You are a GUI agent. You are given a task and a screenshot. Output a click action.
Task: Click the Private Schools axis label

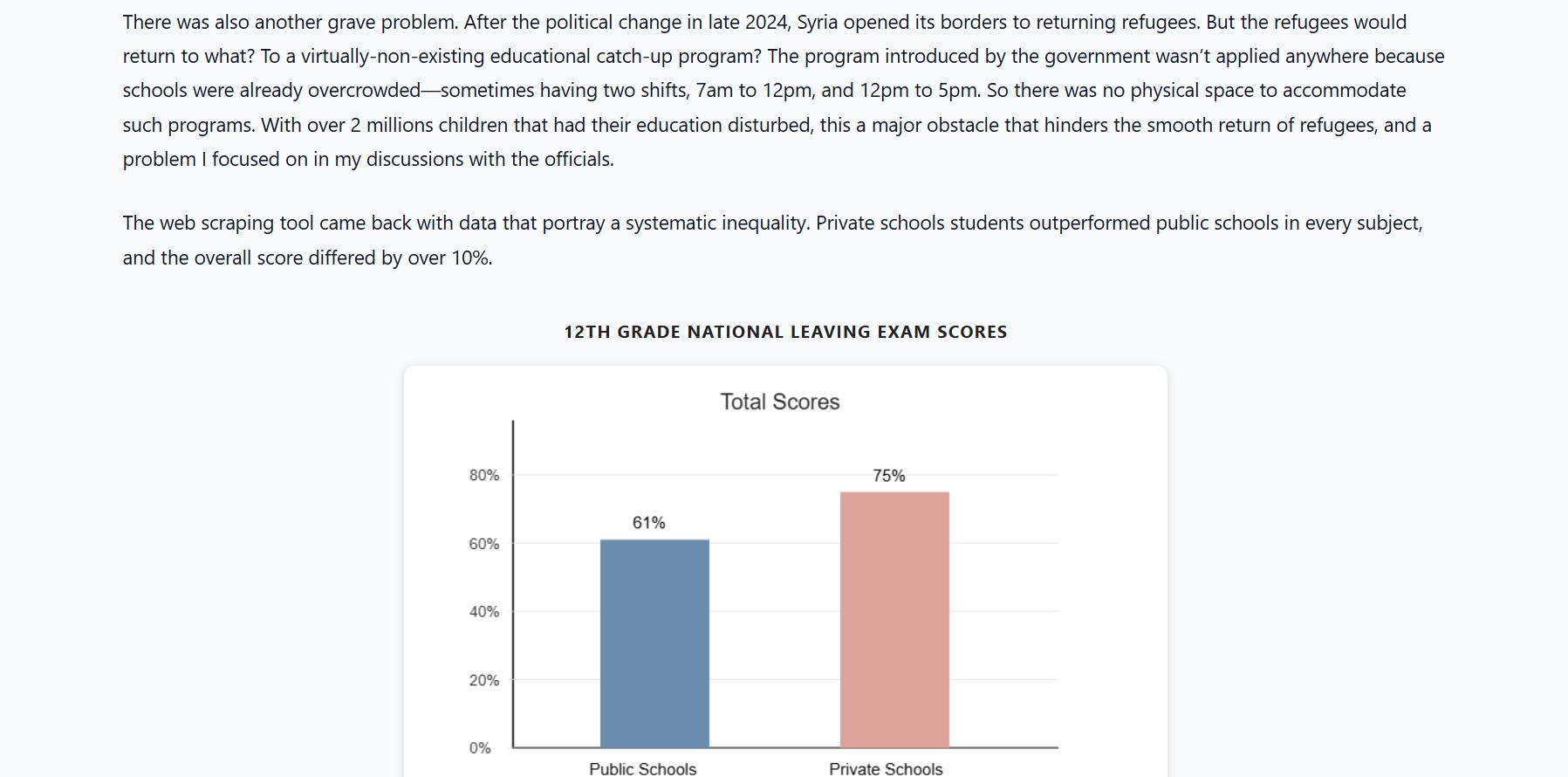886,768
